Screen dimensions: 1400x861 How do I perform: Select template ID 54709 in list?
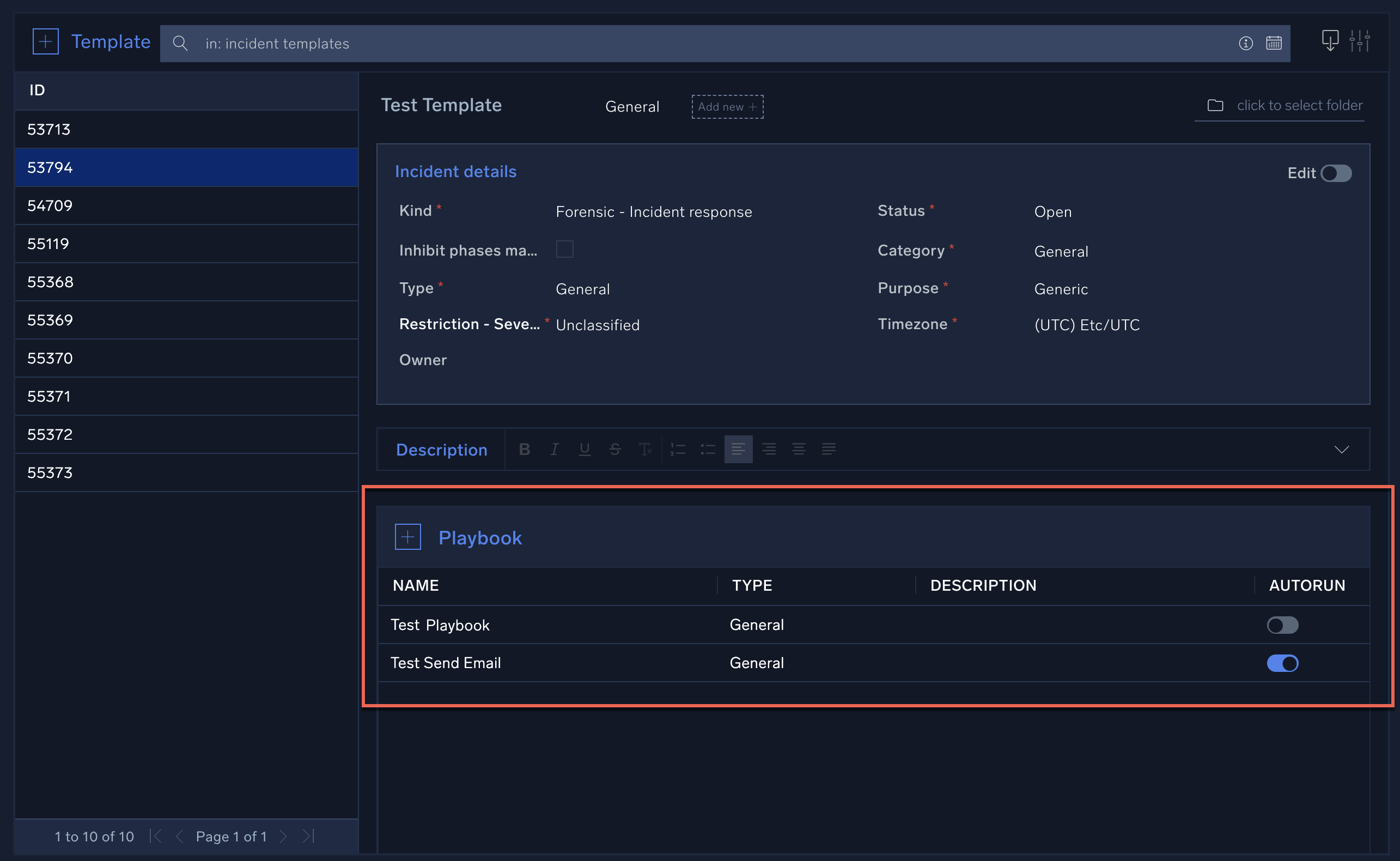[x=50, y=205]
